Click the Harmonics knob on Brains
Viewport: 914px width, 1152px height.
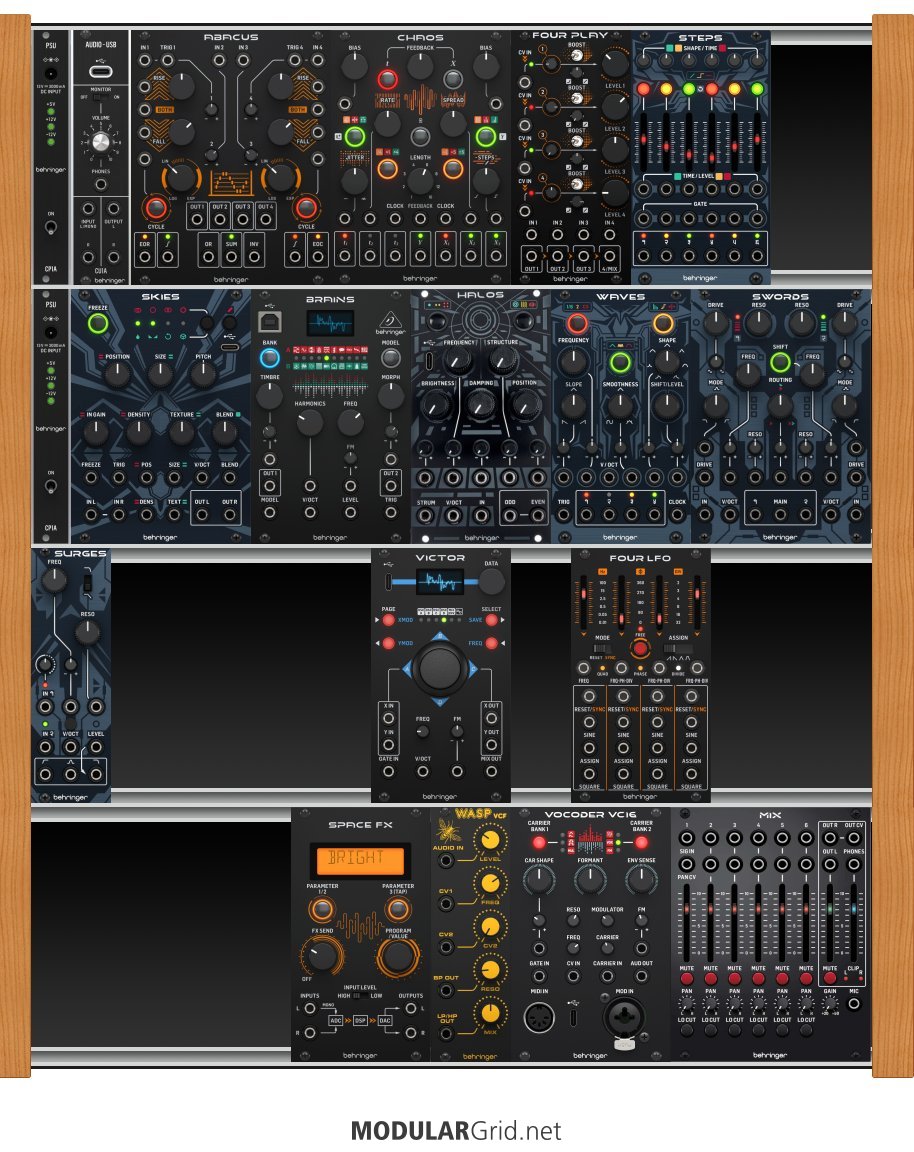click(x=309, y=422)
